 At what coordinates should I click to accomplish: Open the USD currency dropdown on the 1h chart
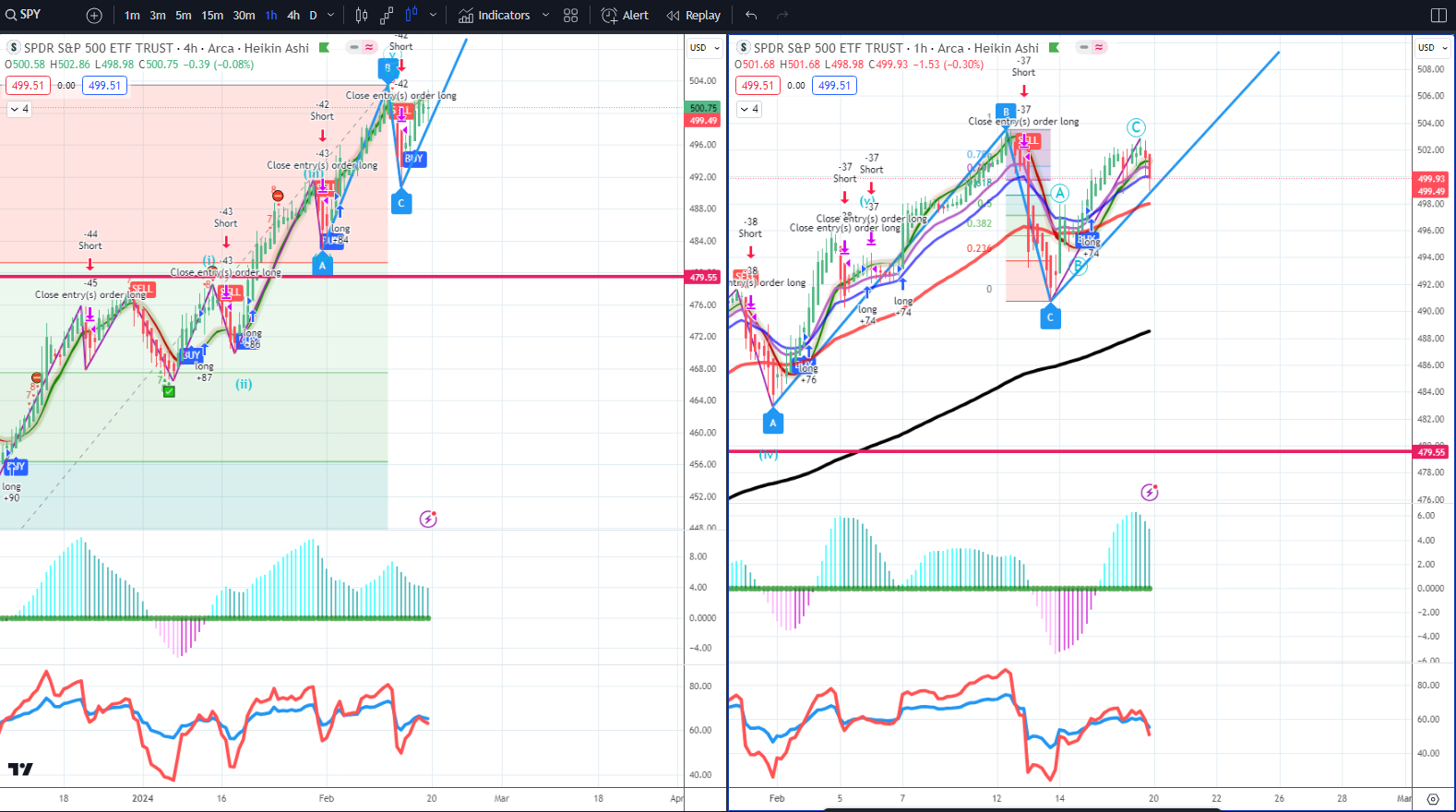[x=1433, y=48]
